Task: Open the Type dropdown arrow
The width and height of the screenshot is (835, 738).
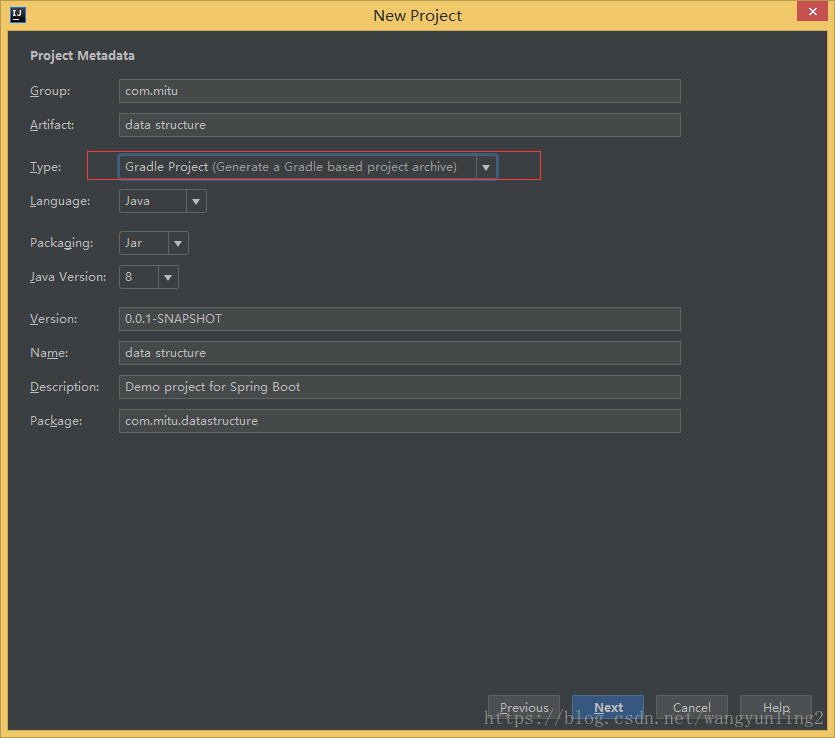Action: (x=486, y=167)
